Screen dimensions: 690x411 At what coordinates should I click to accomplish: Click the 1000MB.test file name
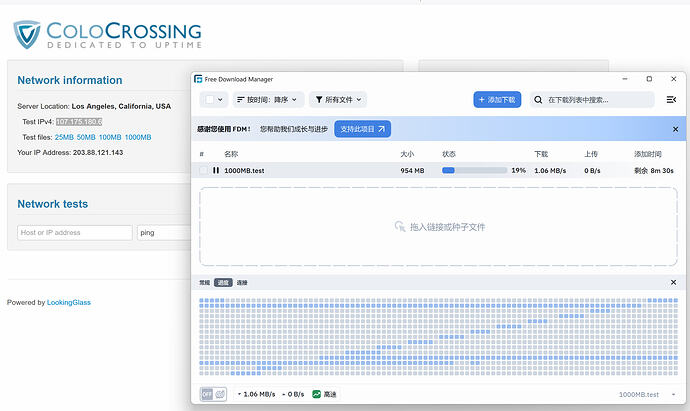tap(244, 171)
